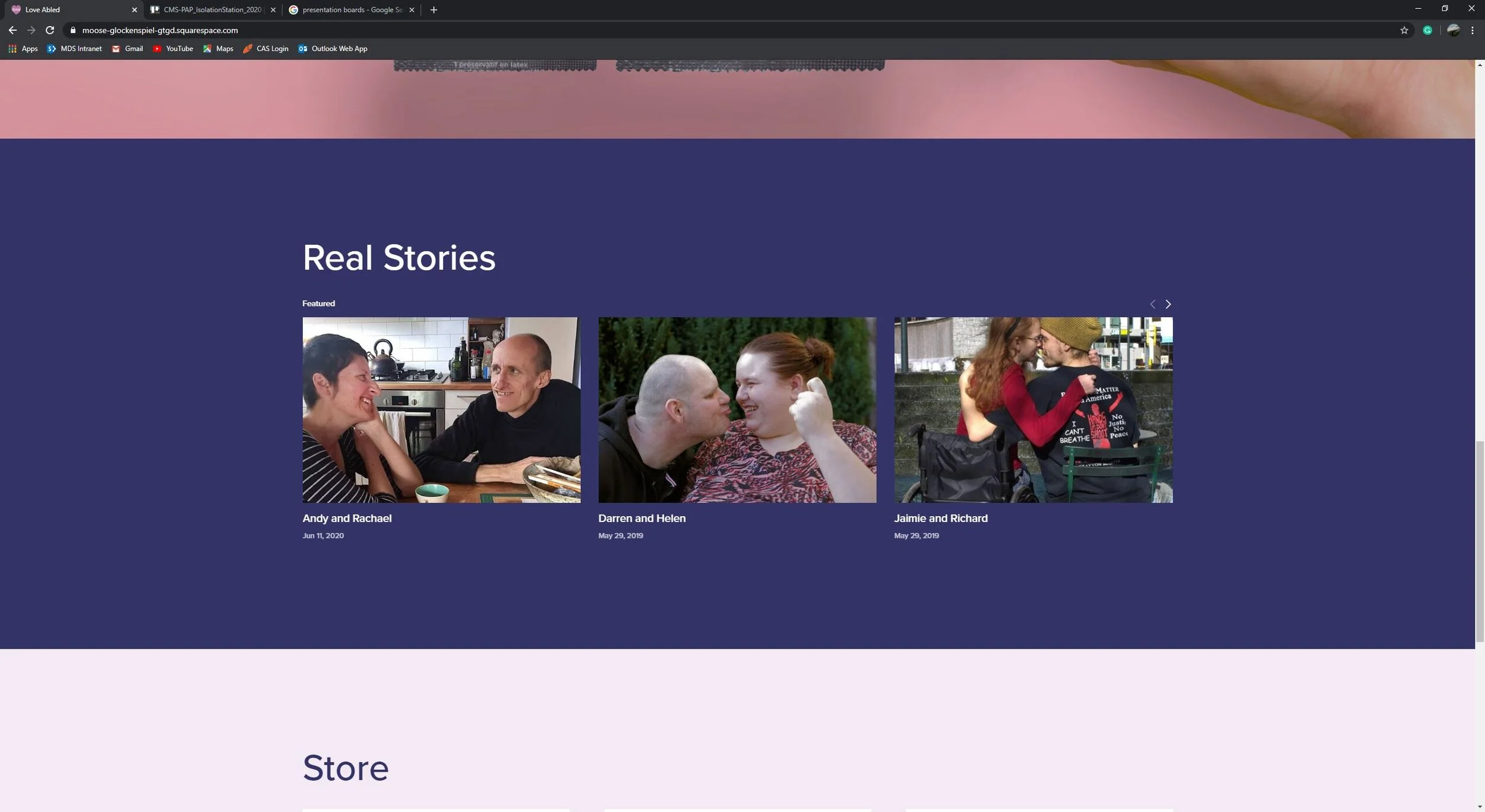The width and height of the screenshot is (1485, 812).
Task: Click the vertical page scrollbar thumb
Action: 1480,541
